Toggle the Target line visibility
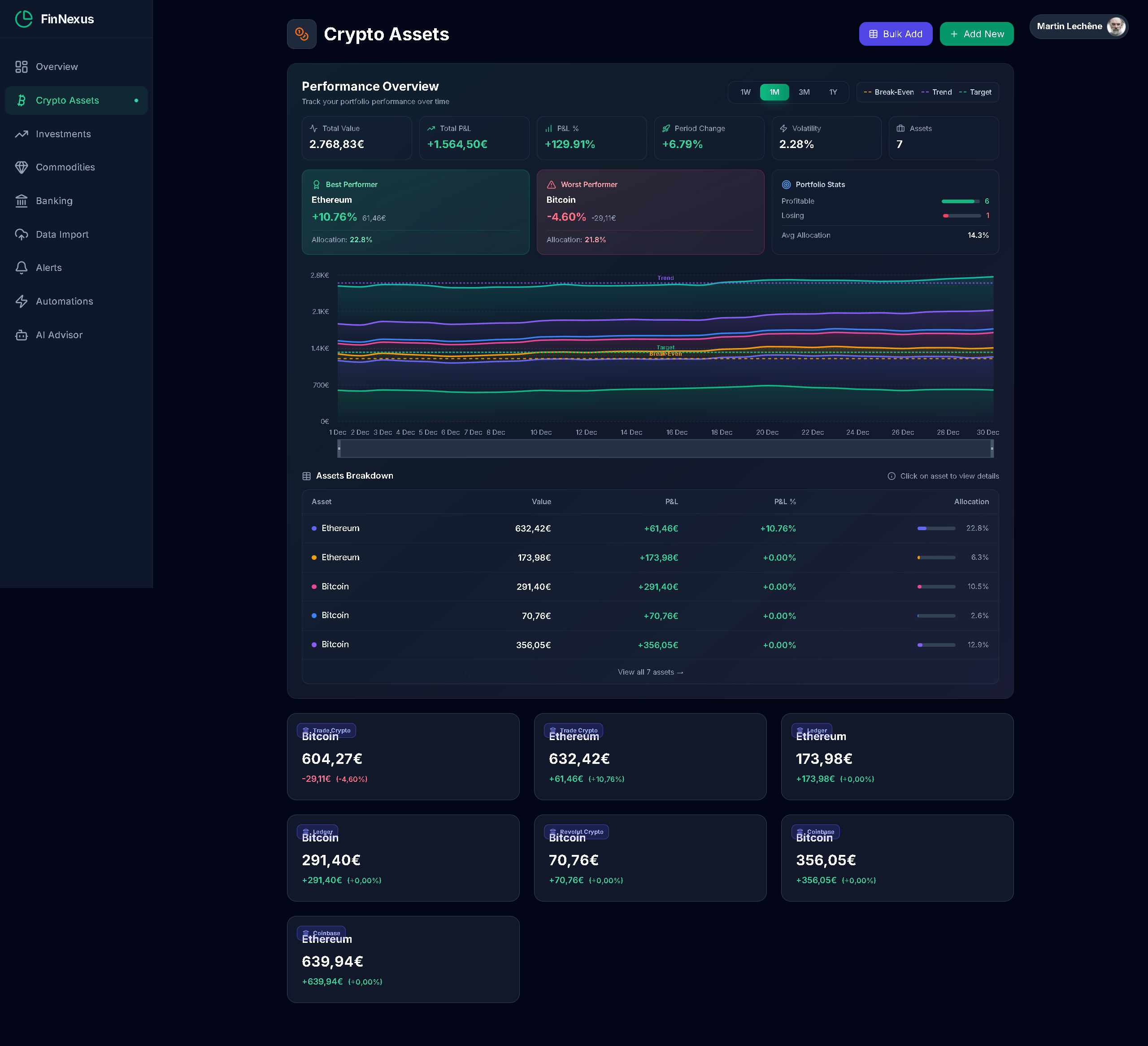Screen dimensions: 1148x1046 [976, 92]
